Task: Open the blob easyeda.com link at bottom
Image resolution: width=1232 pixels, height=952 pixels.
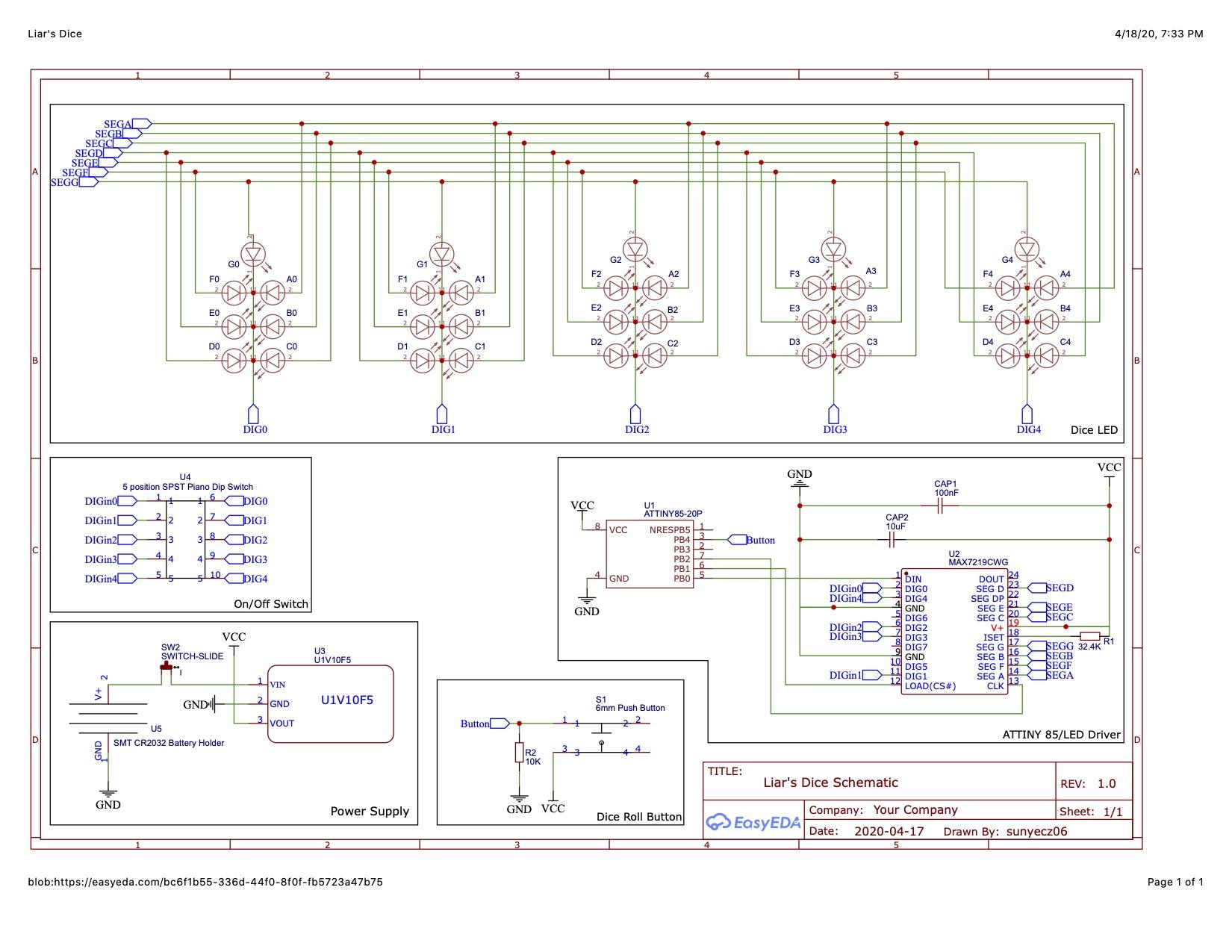Action: 205,882
